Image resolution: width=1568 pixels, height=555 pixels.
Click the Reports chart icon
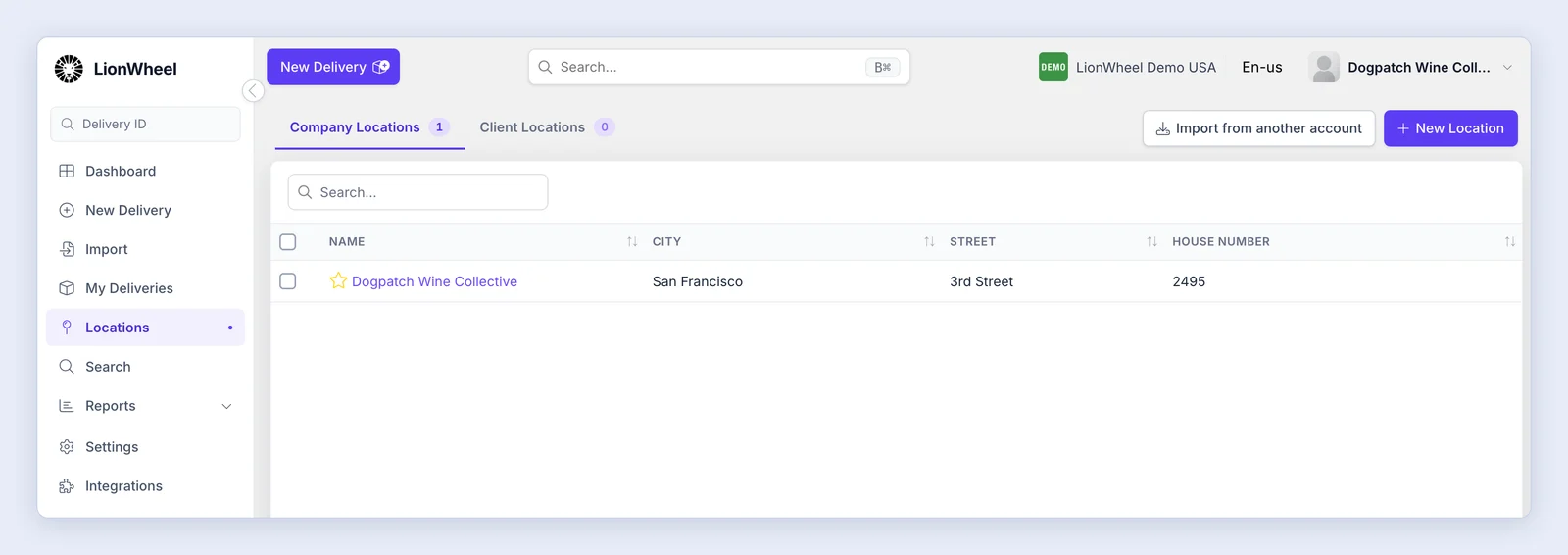coord(67,406)
